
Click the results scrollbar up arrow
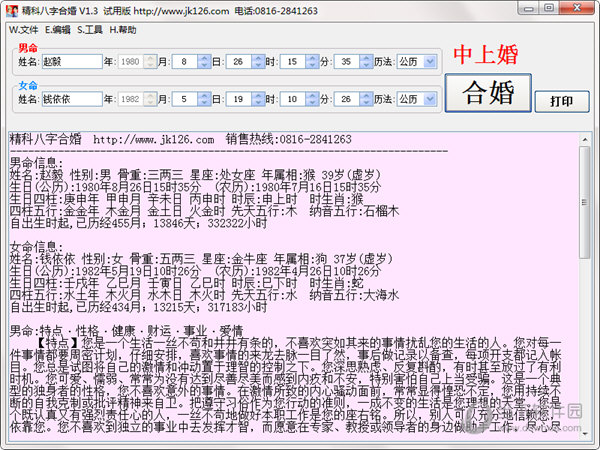585,140
